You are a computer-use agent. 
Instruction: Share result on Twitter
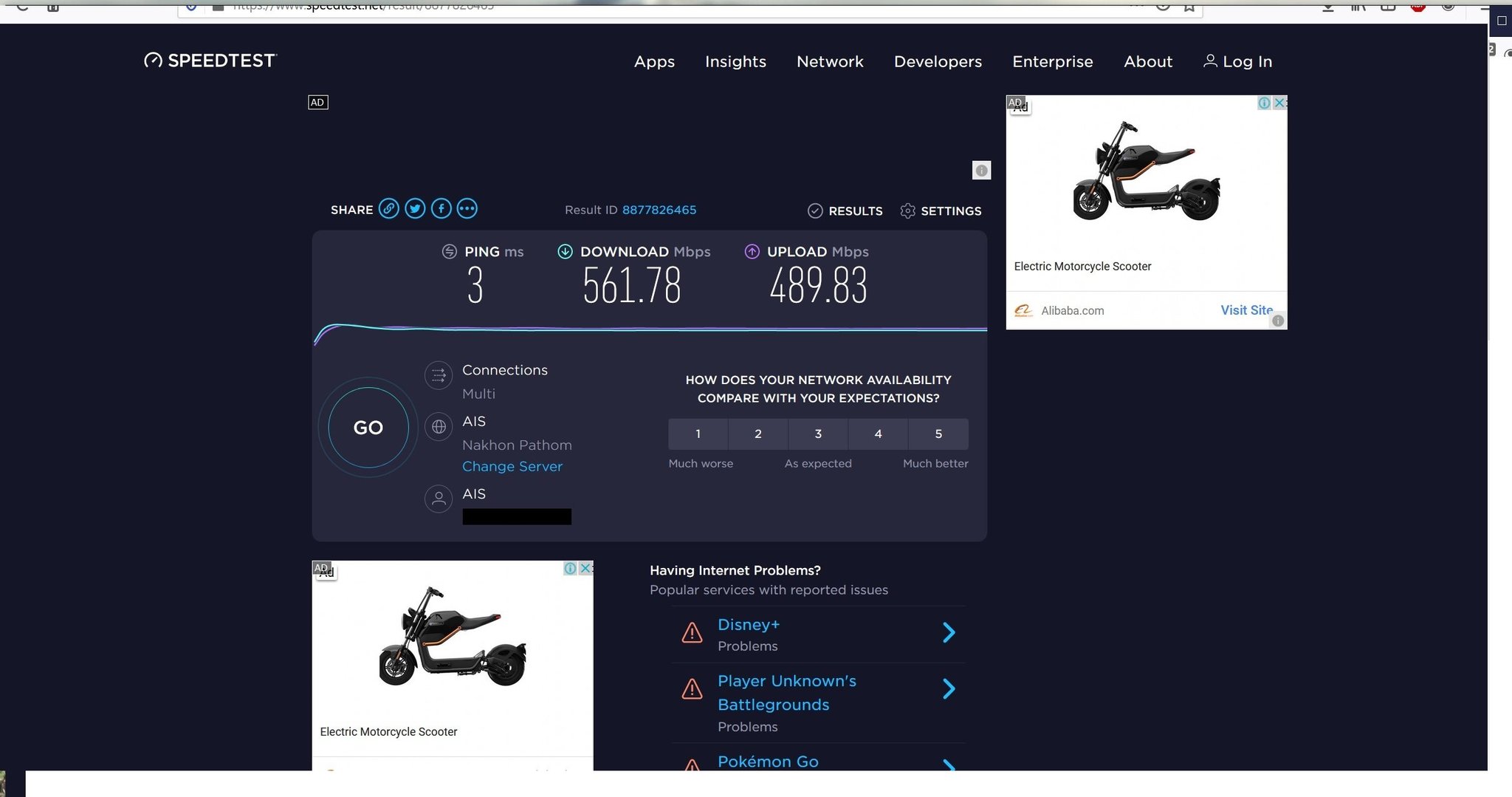pyautogui.click(x=415, y=209)
